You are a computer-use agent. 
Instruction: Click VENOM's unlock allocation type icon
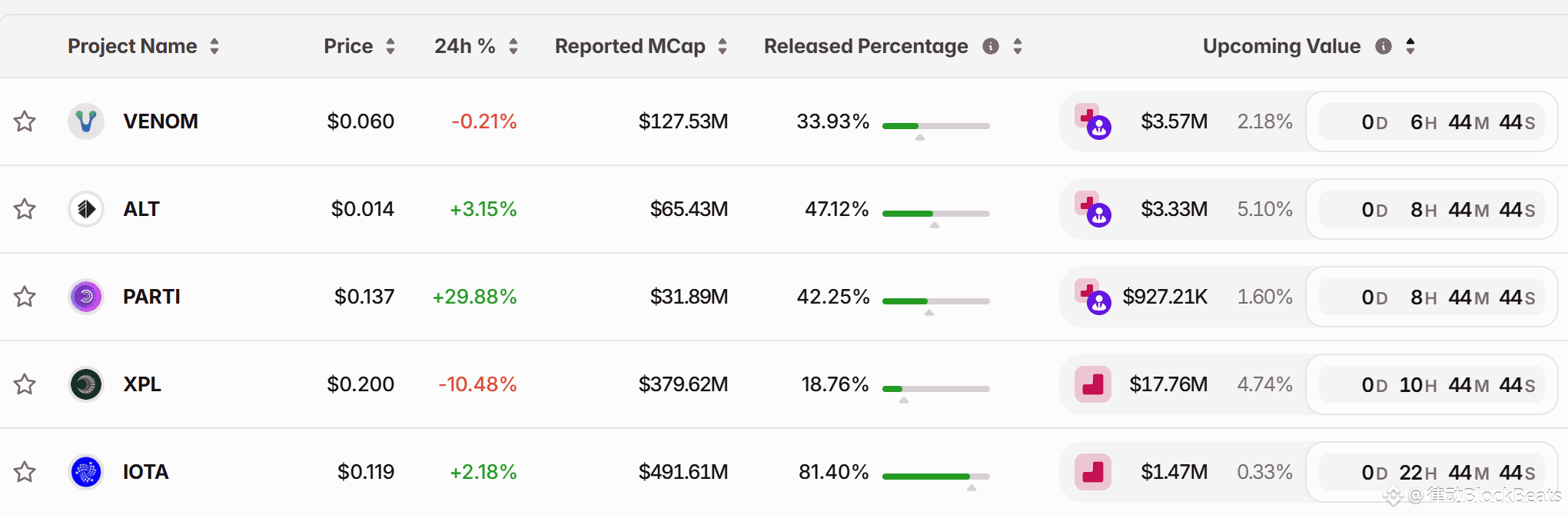(1092, 121)
